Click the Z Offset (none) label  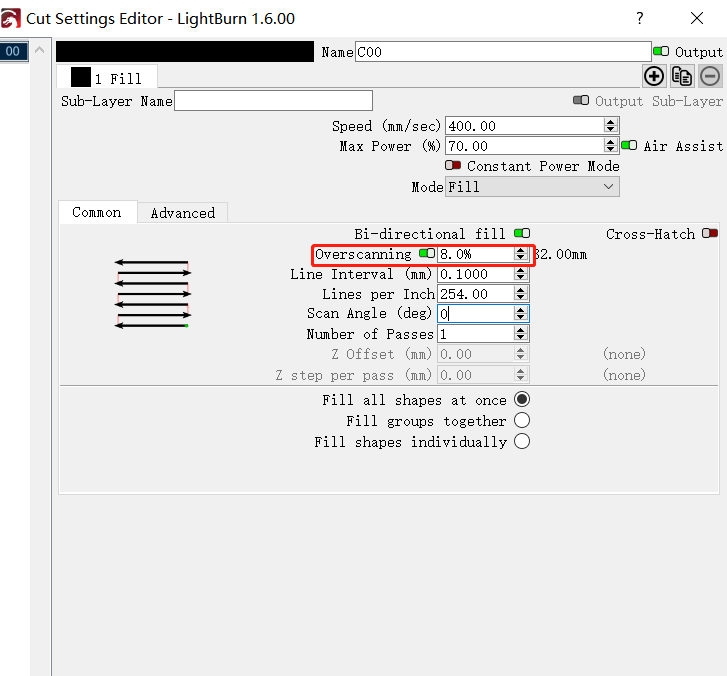[x=624, y=354]
